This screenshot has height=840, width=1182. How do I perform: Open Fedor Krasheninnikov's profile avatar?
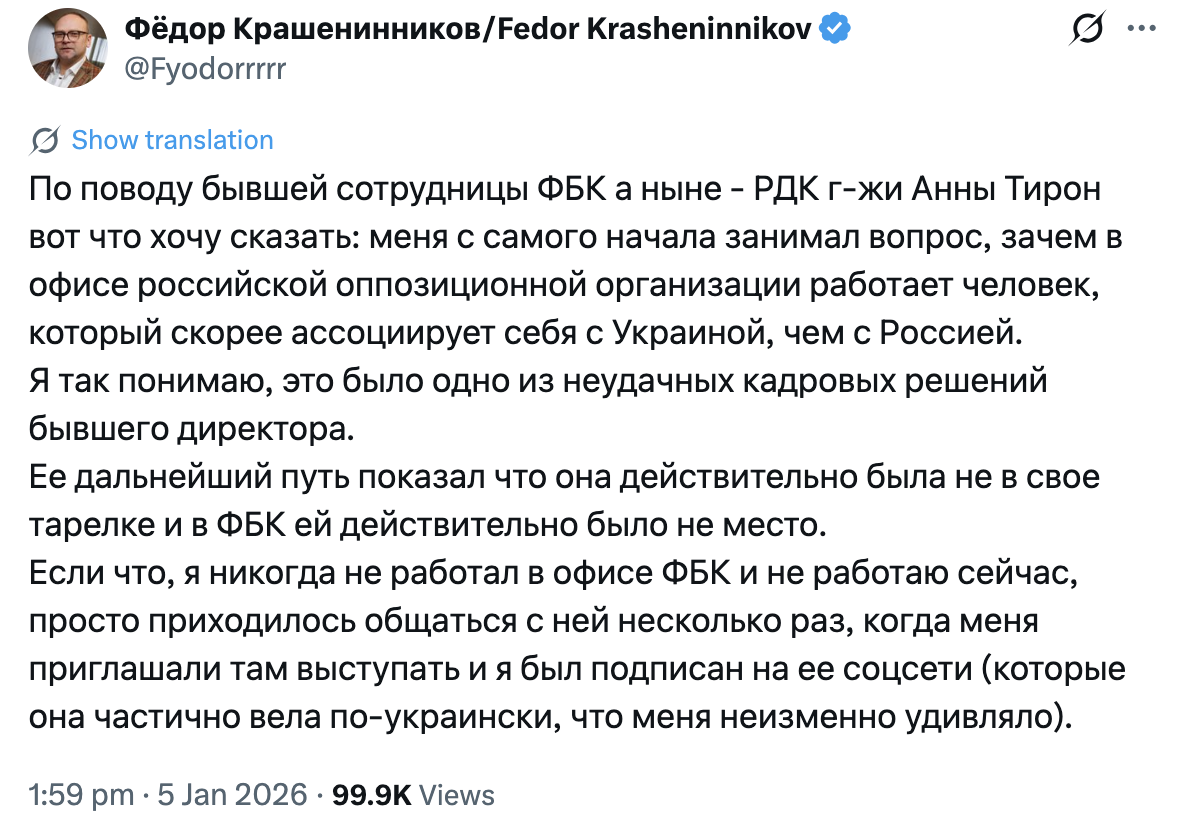click(67, 52)
